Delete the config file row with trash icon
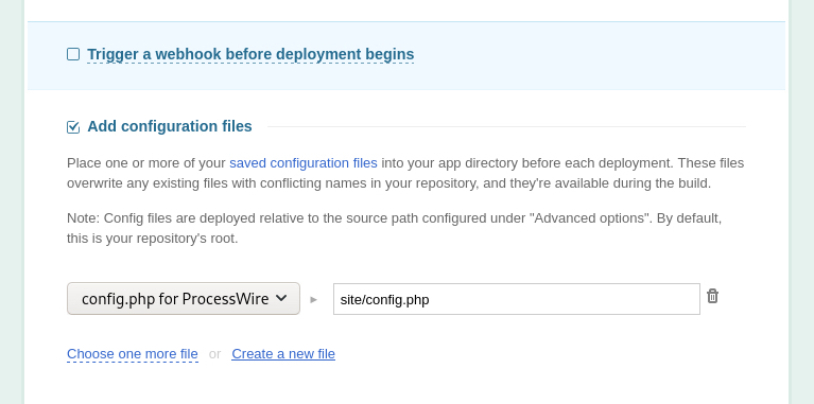This screenshot has height=404, width=814. 712,296
